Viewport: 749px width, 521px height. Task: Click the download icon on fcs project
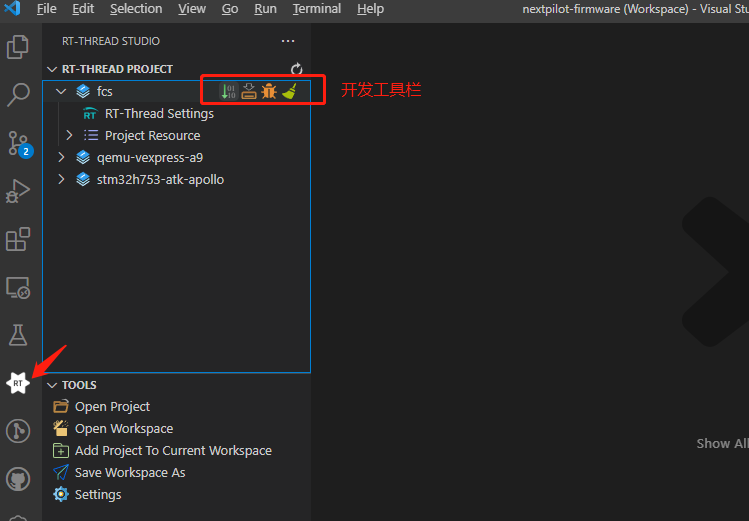point(249,91)
